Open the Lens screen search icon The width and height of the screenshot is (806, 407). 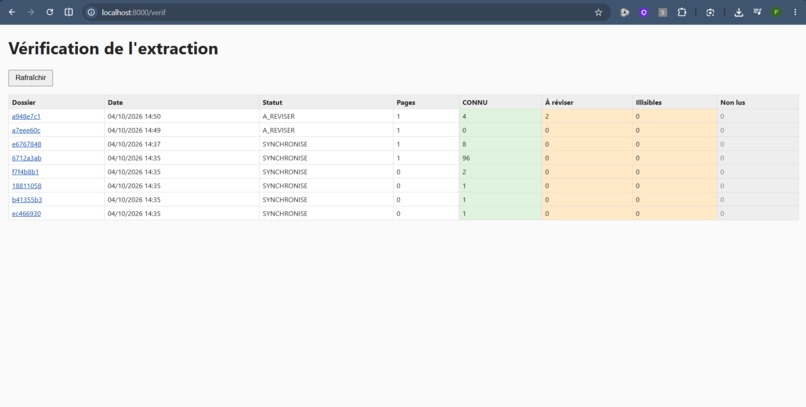tap(710, 12)
